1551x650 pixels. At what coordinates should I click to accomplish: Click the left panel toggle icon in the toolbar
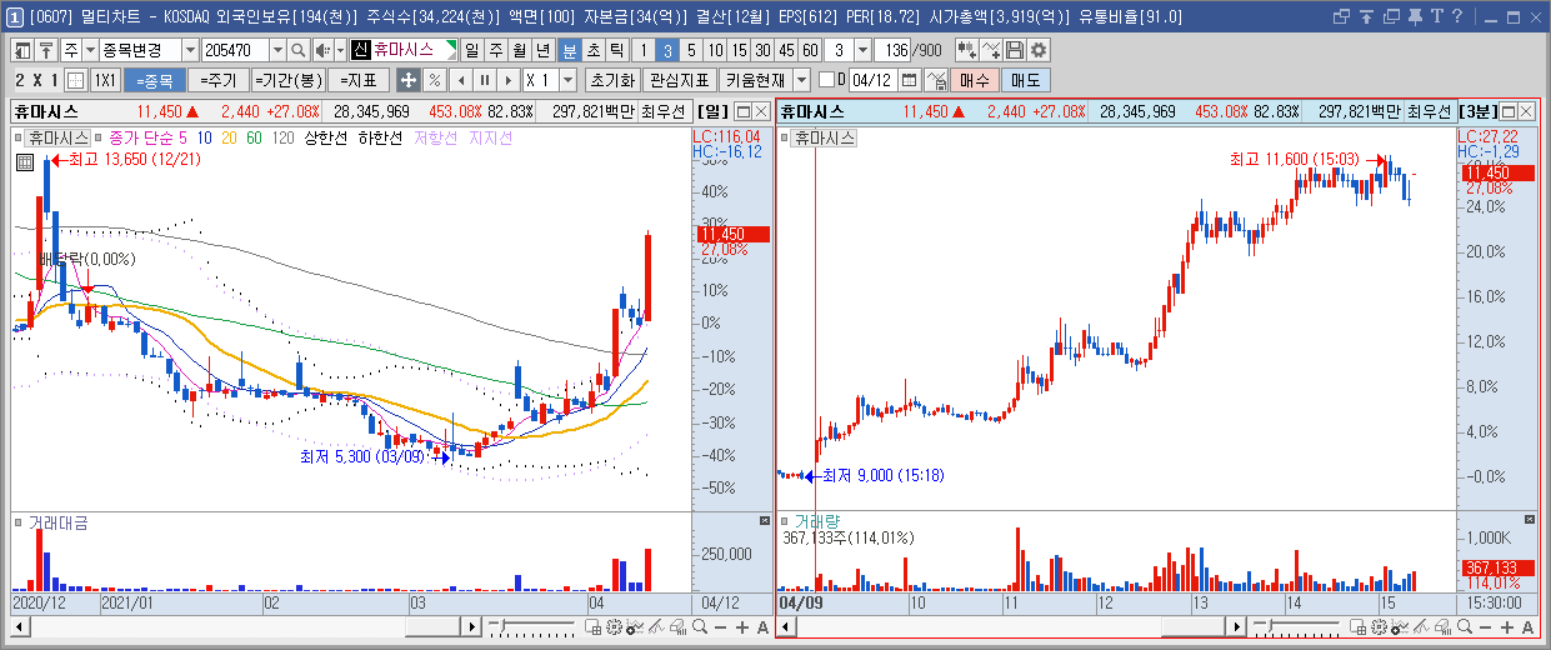tap(22, 50)
